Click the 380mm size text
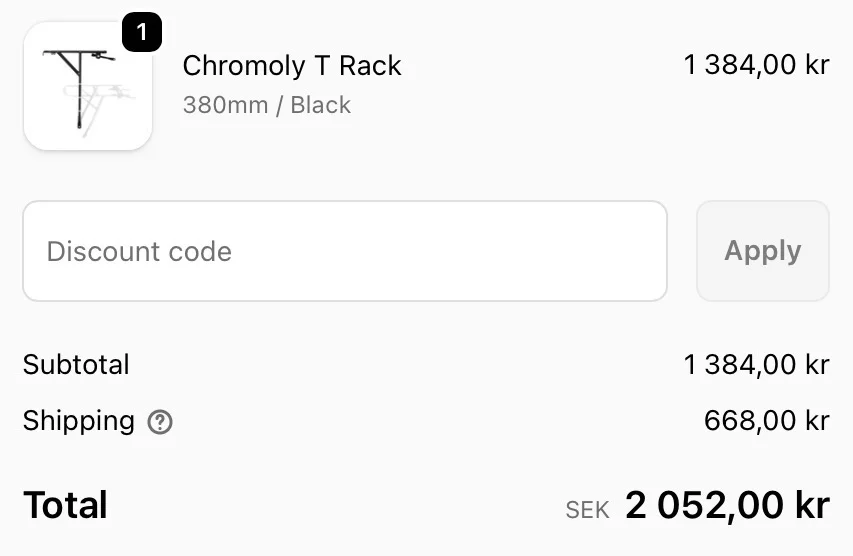This screenshot has height=556, width=853. (225, 105)
